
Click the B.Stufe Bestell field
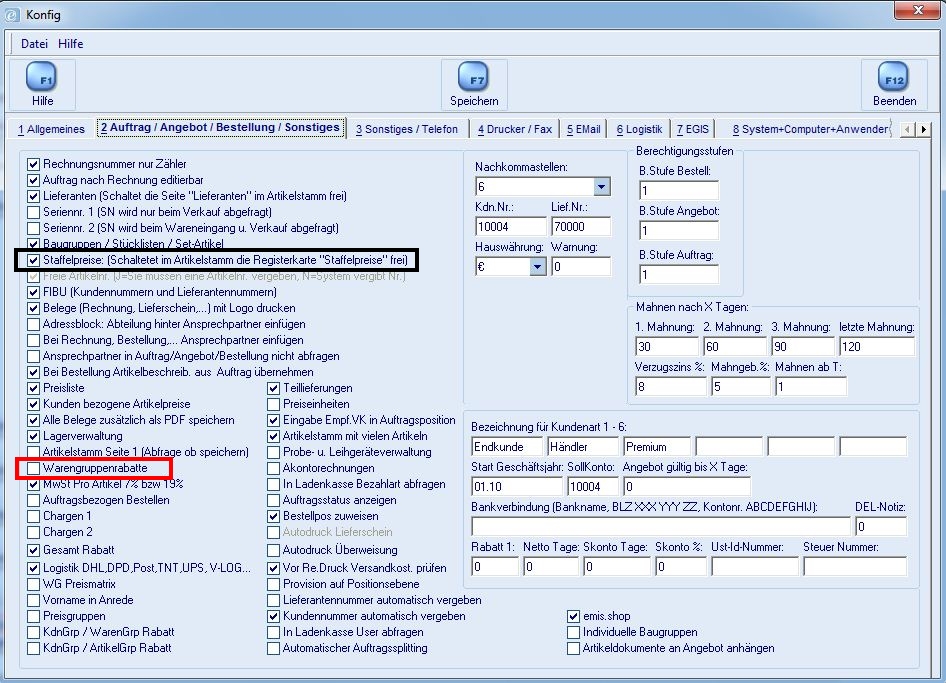679,191
